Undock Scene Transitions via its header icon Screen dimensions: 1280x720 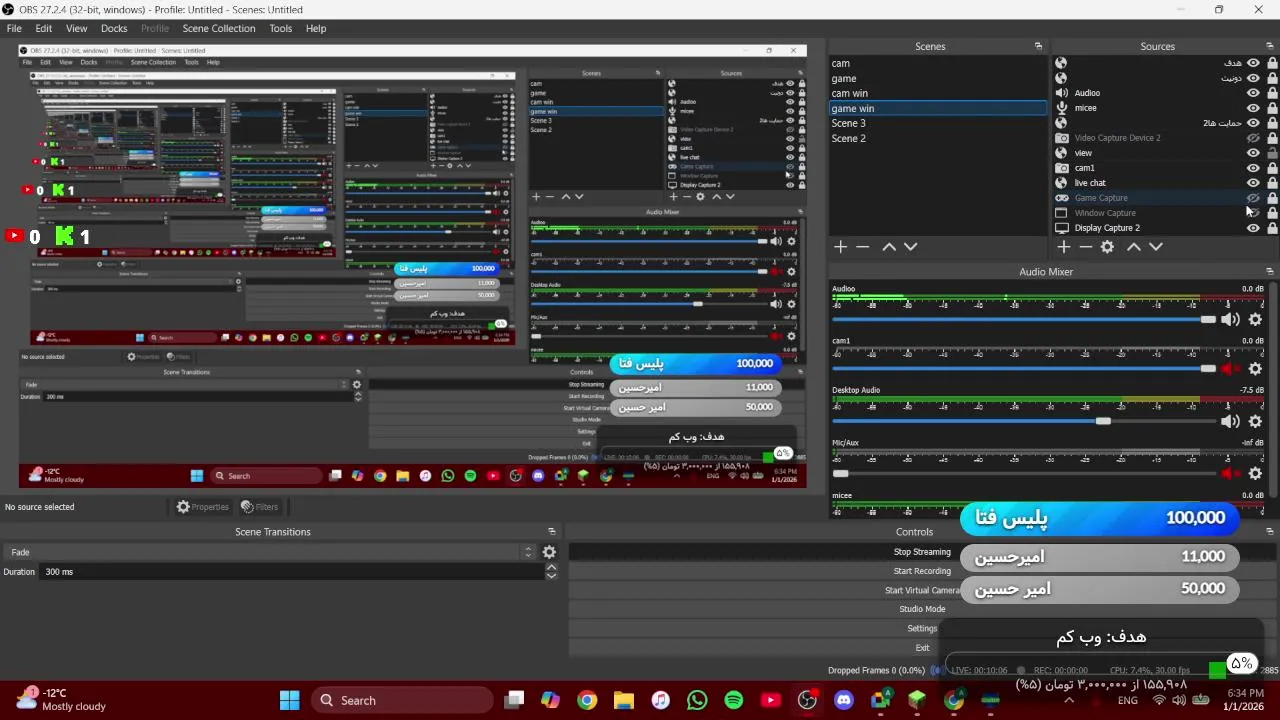[551, 532]
